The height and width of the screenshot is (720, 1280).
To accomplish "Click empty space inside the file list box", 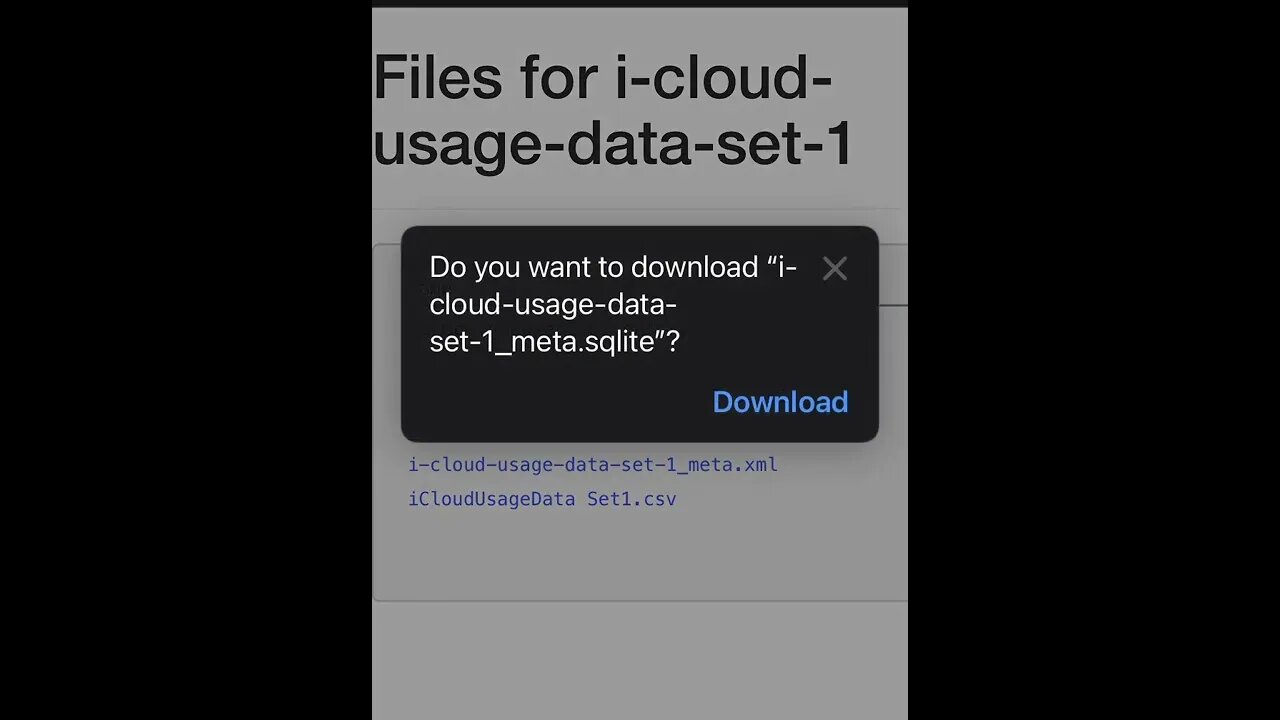I will (x=640, y=555).
